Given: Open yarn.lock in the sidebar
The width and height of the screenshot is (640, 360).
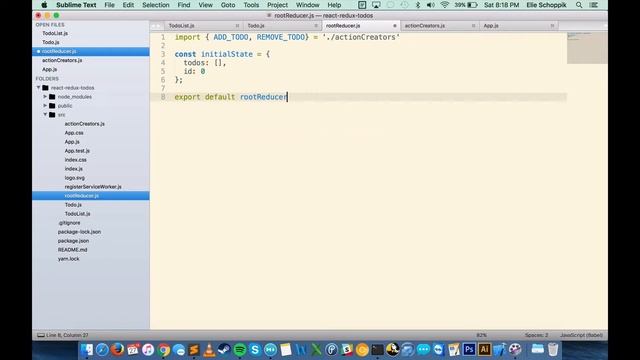Looking at the screenshot, I should (69, 259).
